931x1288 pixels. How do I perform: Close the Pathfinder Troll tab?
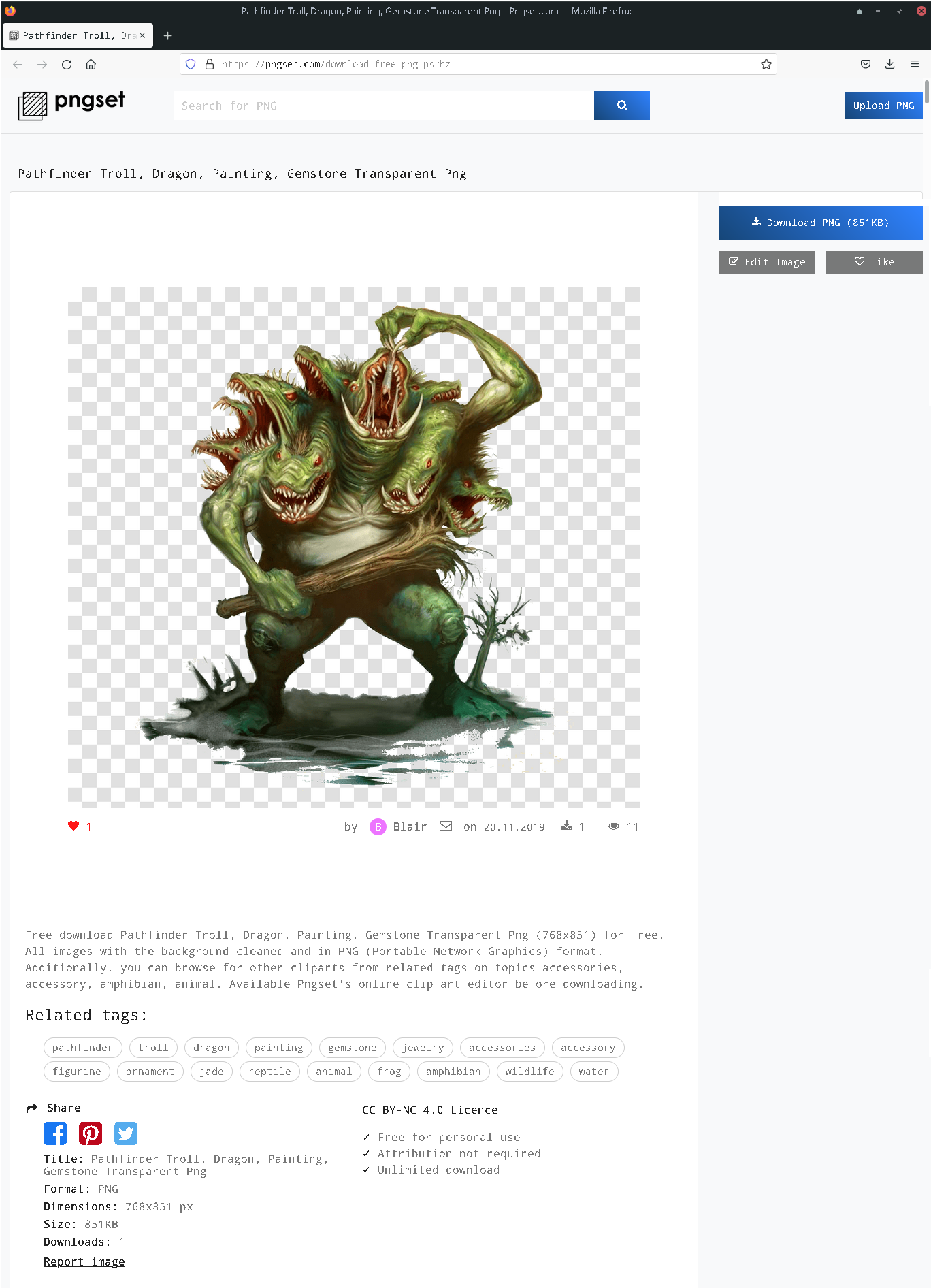(142, 35)
